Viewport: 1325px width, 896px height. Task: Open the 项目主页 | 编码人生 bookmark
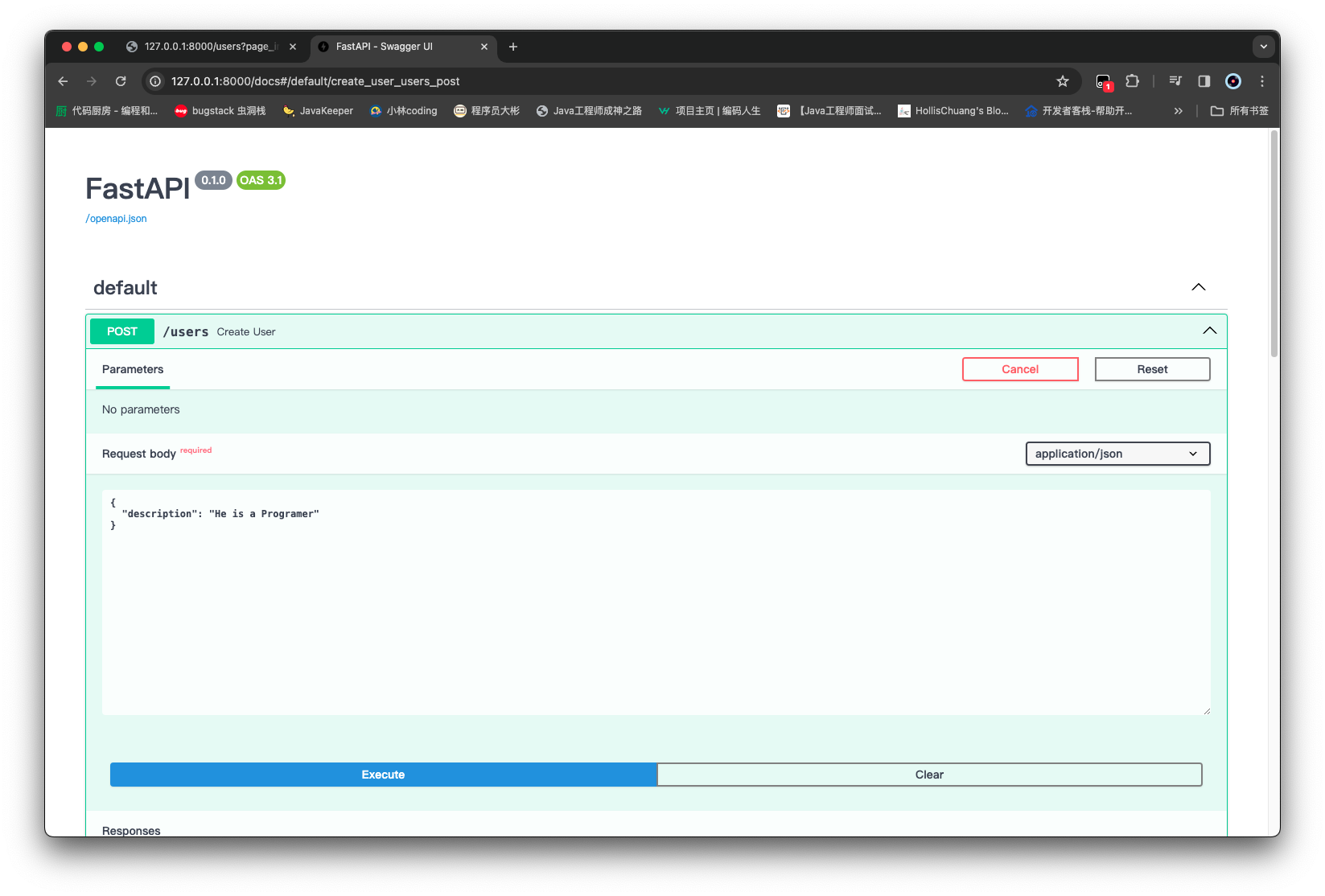coord(709,111)
